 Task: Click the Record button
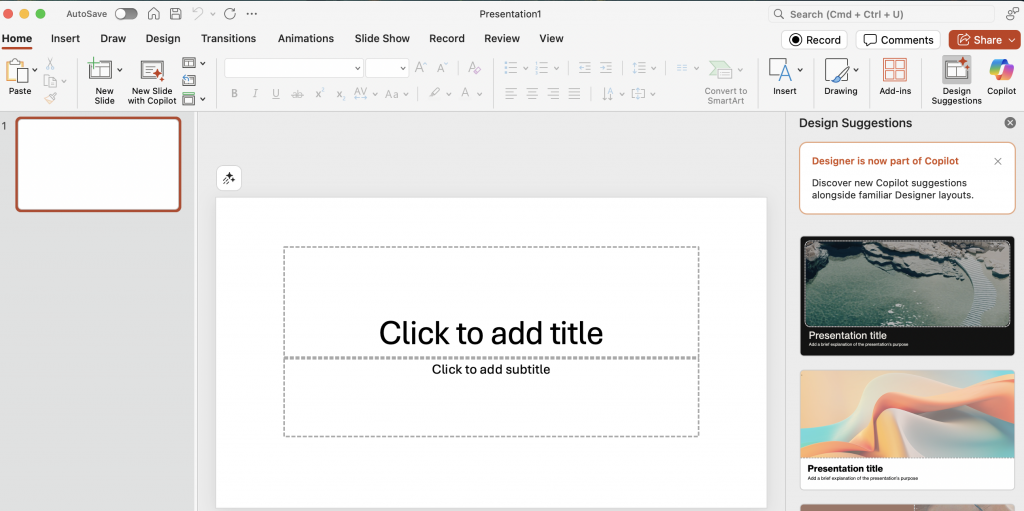click(x=814, y=40)
